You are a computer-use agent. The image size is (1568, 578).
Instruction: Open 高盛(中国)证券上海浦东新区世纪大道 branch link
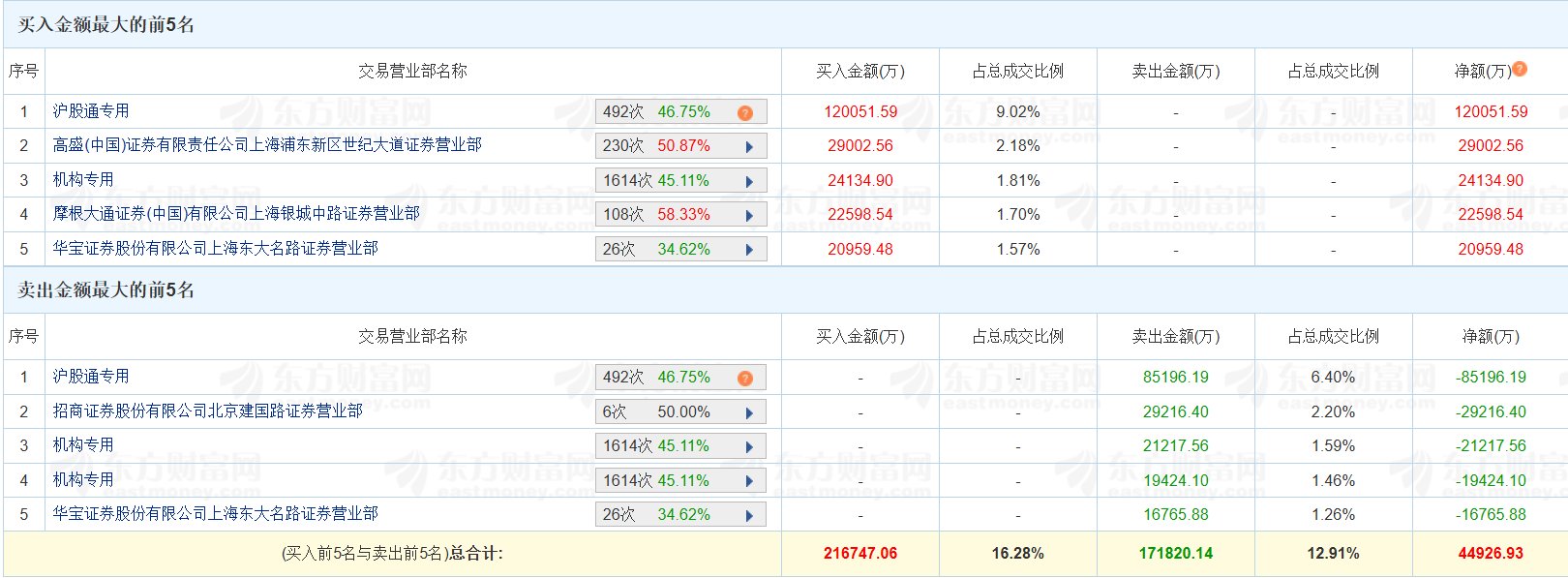click(x=267, y=145)
